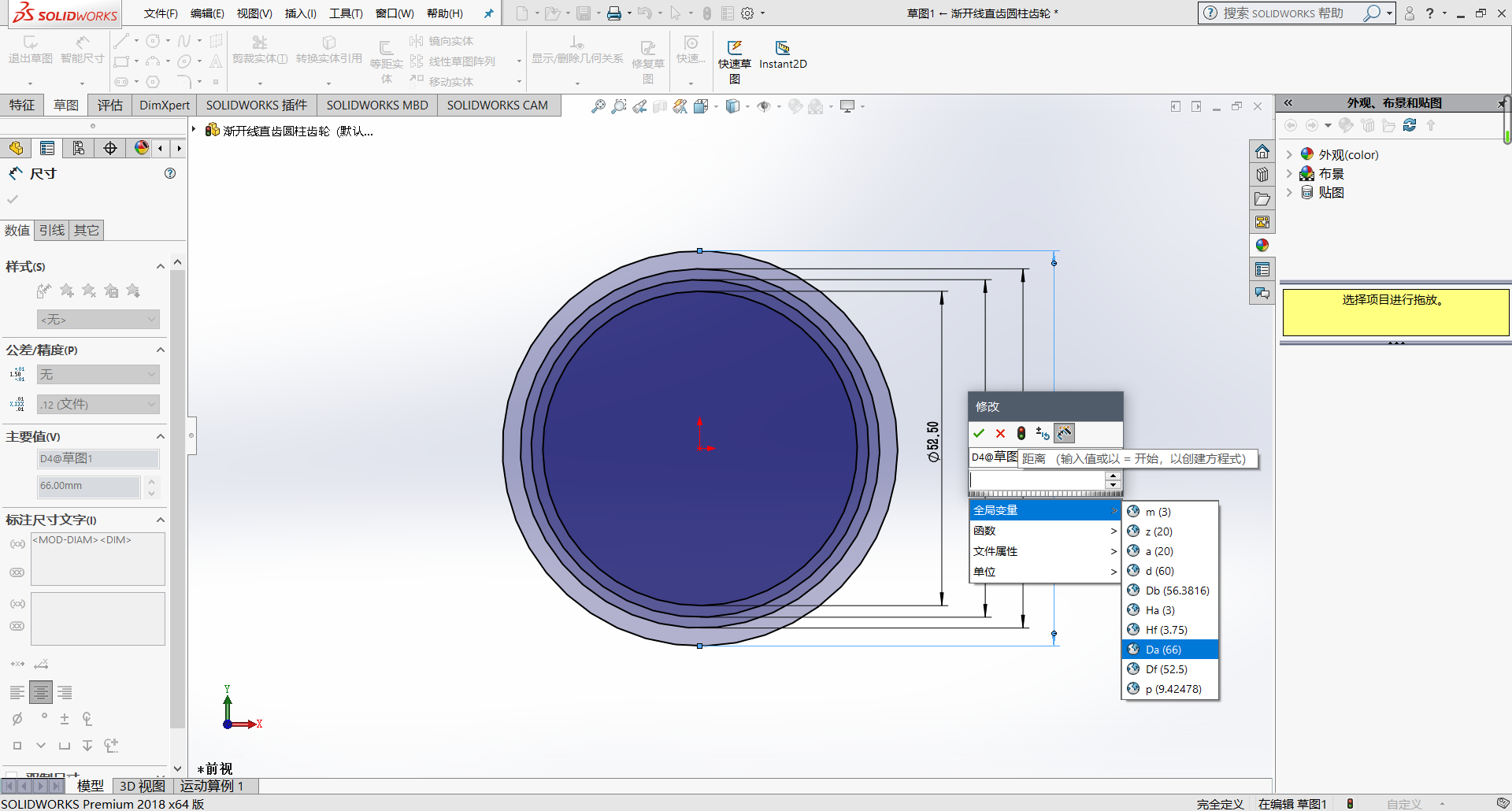Insert the plus/minus symbol in dimension text
Viewport: 1512px width, 811px height.
65,719
